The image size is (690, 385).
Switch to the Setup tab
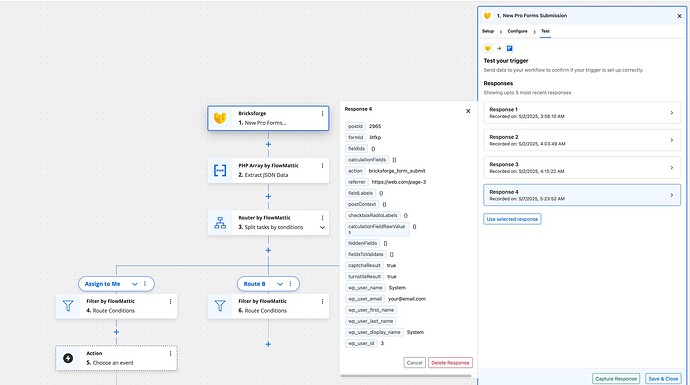tap(488, 31)
